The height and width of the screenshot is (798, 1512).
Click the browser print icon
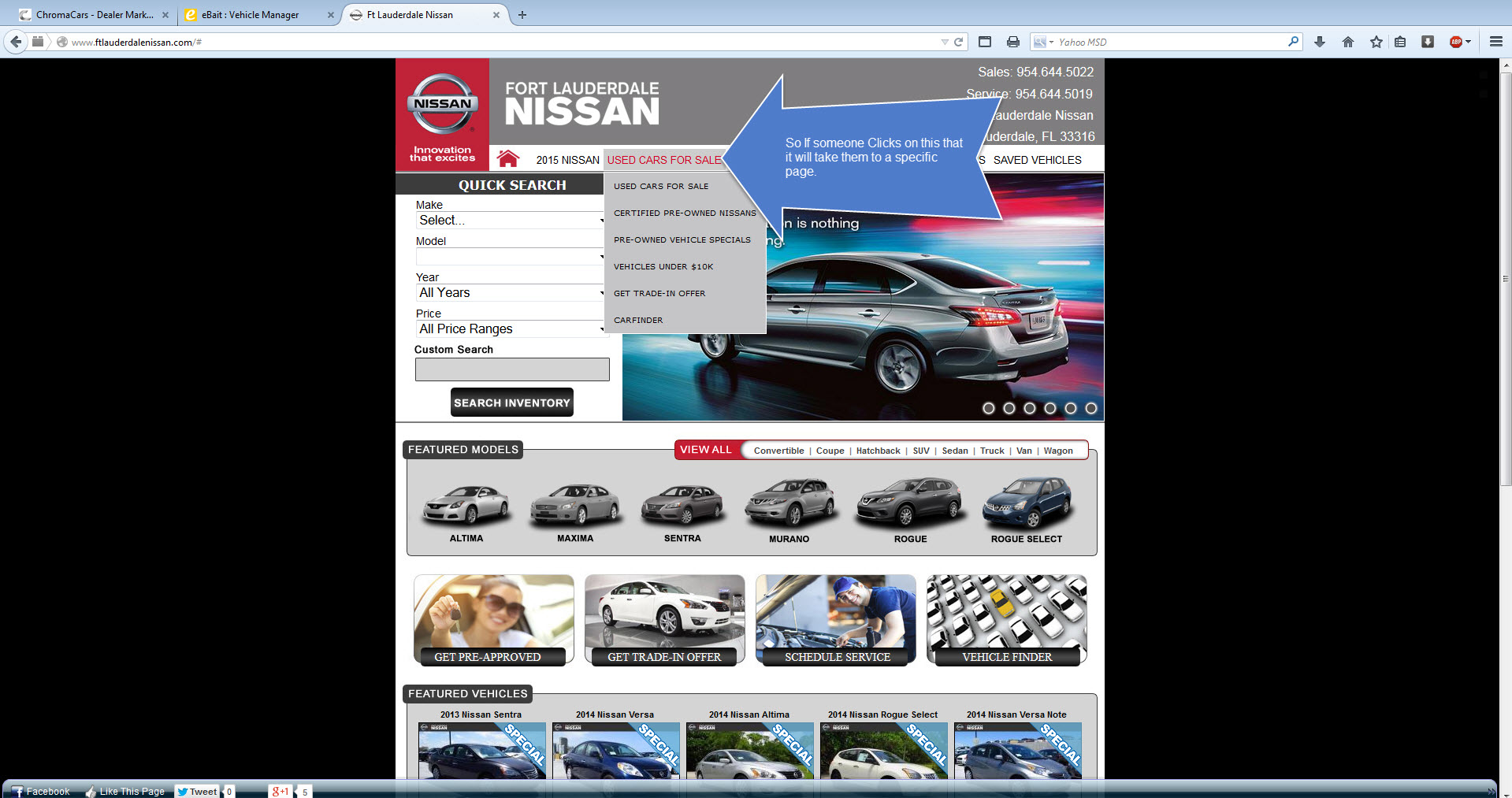(x=1013, y=42)
